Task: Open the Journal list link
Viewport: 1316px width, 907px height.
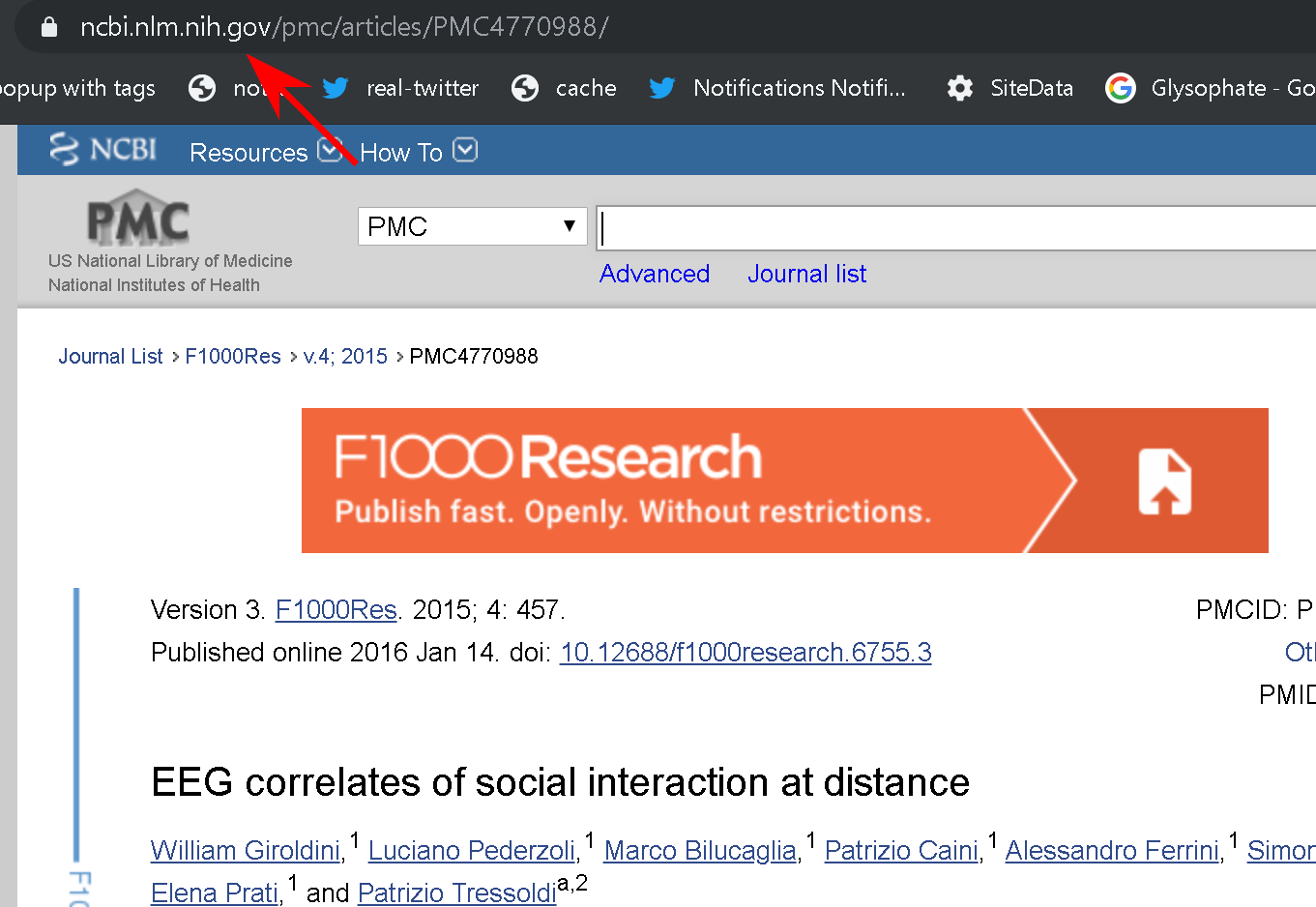Action: click(806, 274)
